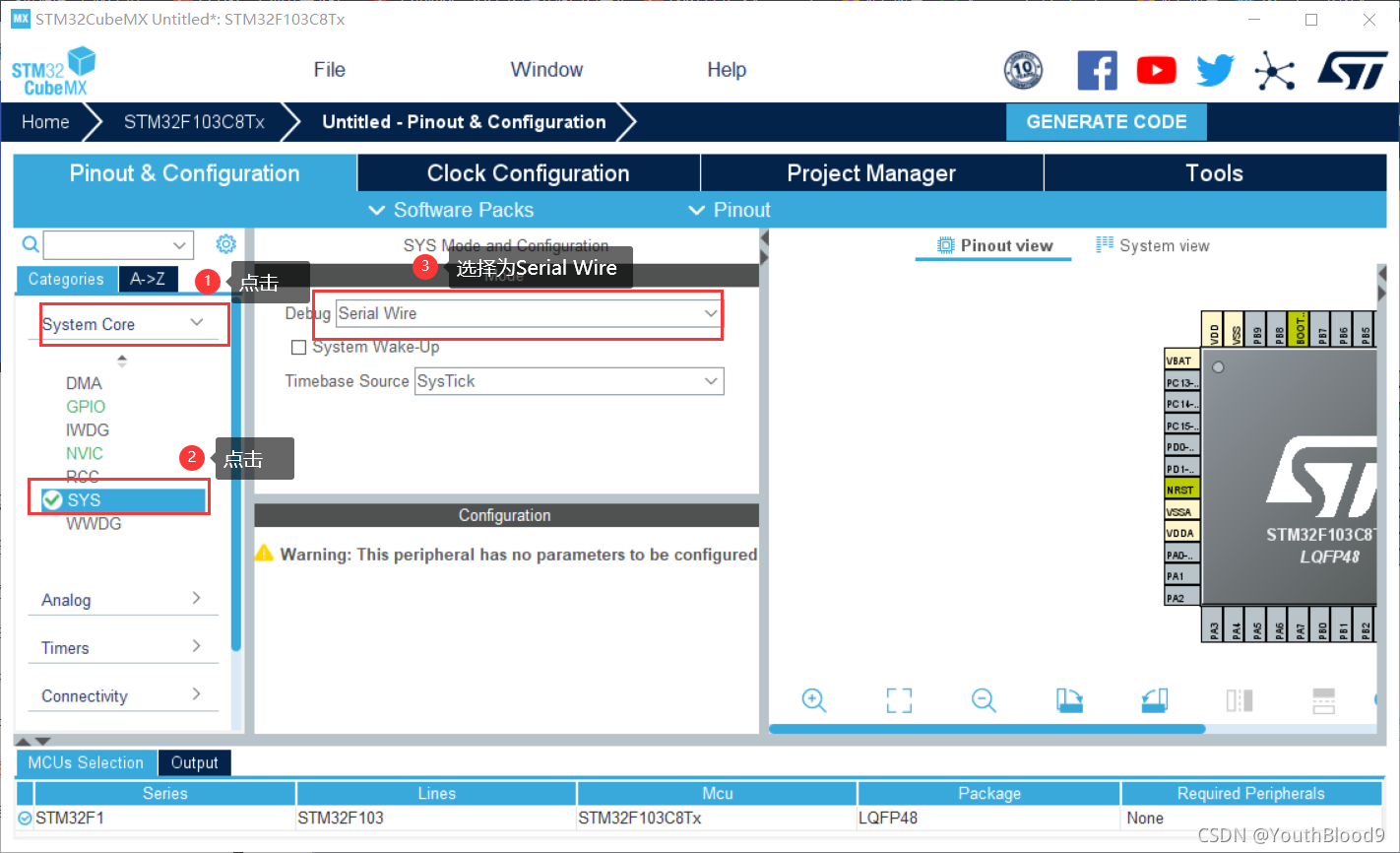Select the MCUs Selection tab

pos(86,762)
